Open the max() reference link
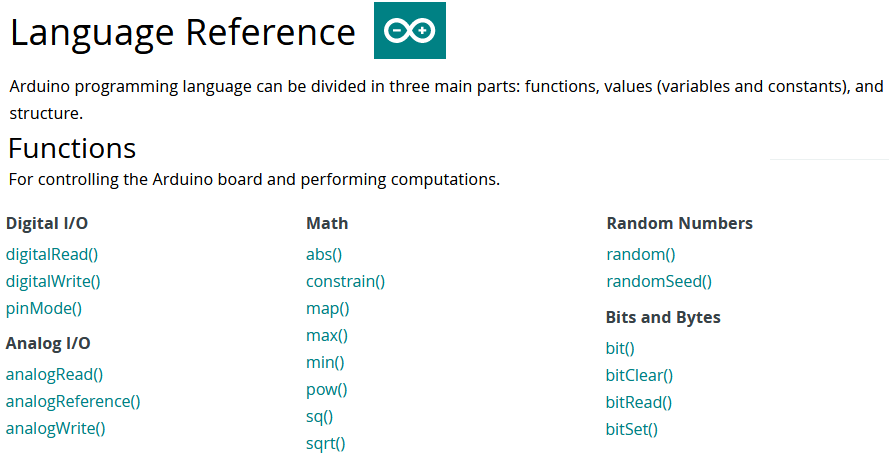 point(327,335)
